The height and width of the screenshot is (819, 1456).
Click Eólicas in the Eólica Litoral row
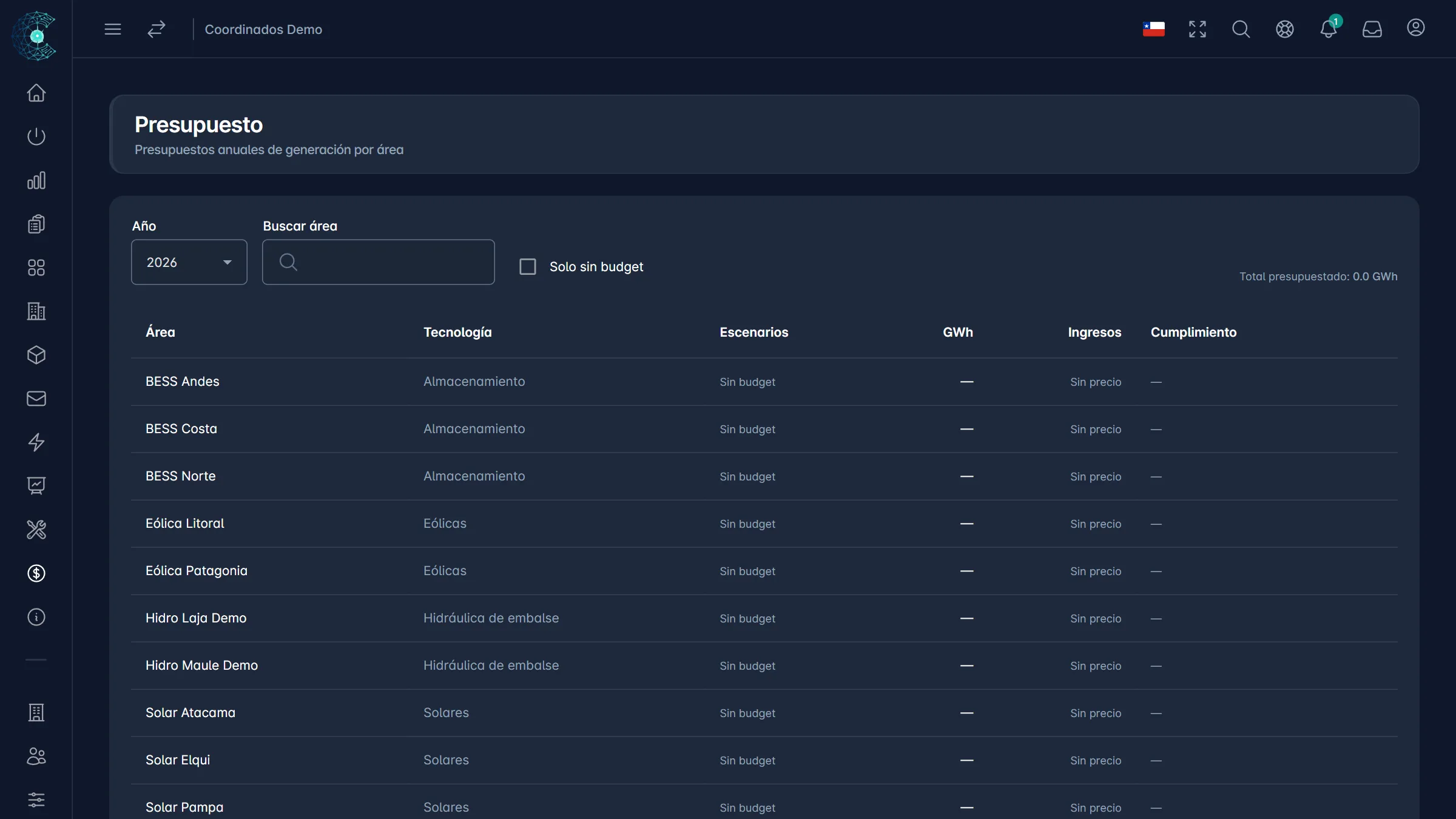point(445,524)
